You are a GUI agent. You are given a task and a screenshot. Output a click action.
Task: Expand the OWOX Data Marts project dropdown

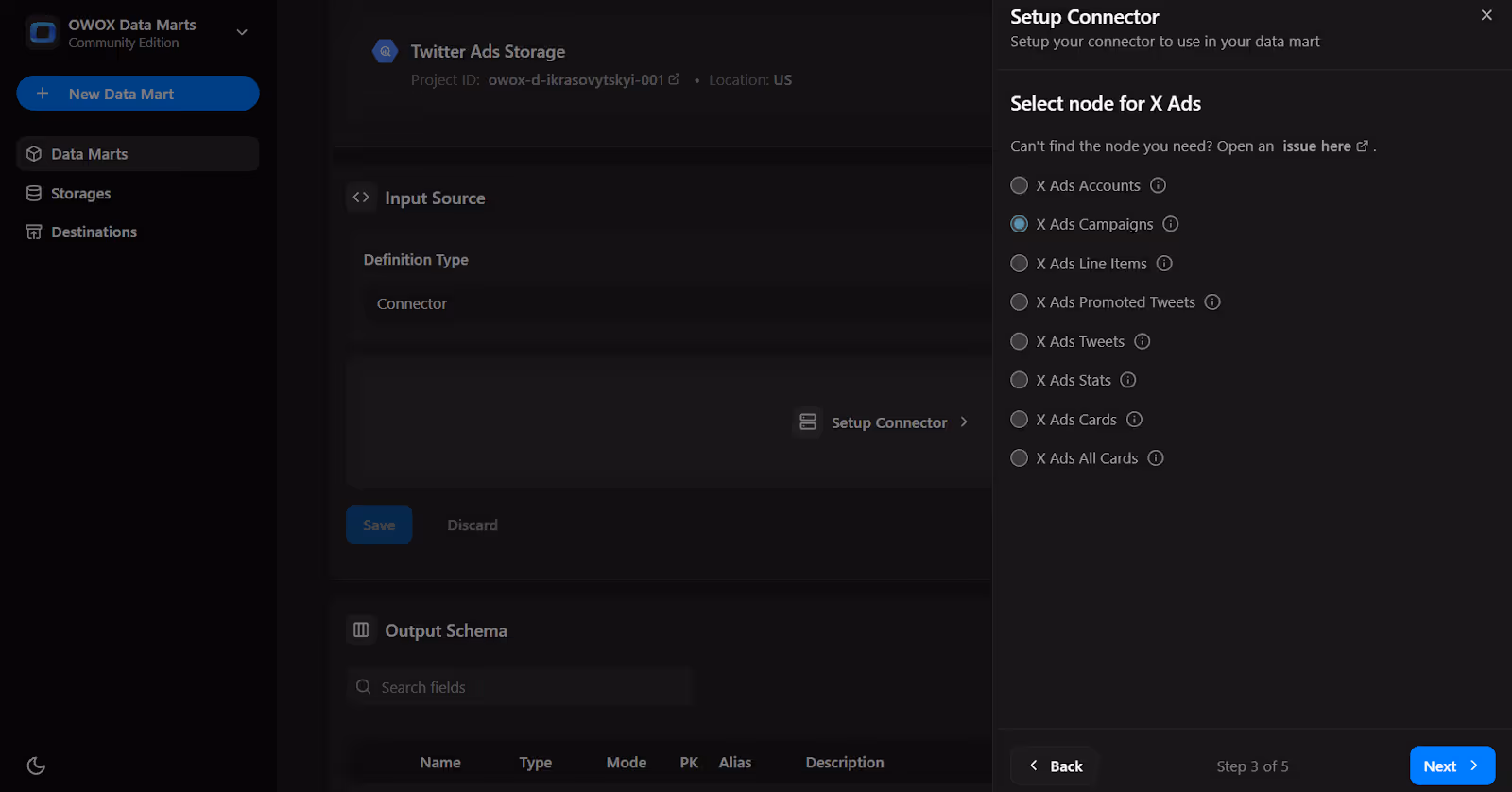[x=242, y=32]
